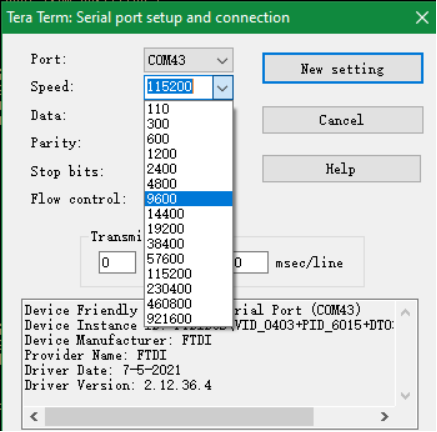Collapse the Speed dropdown arrow
This screenshot has height=432, width=437.
[x=222, y=88]
